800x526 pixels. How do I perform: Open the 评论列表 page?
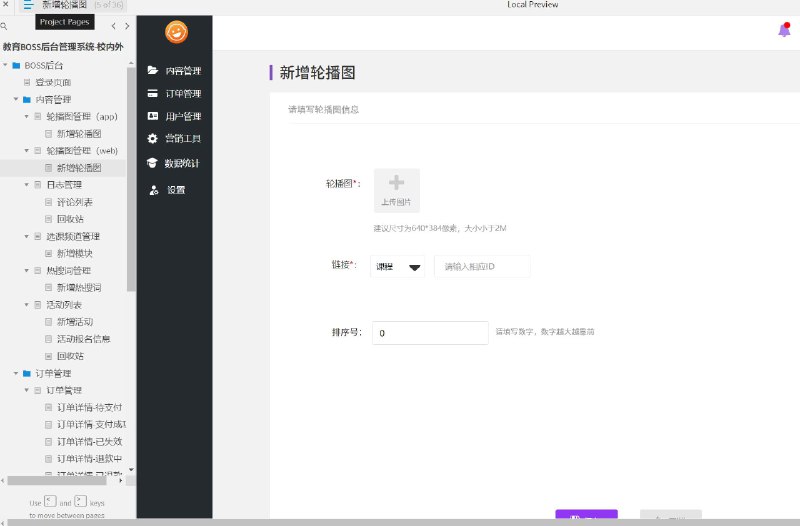coord(74,202)
